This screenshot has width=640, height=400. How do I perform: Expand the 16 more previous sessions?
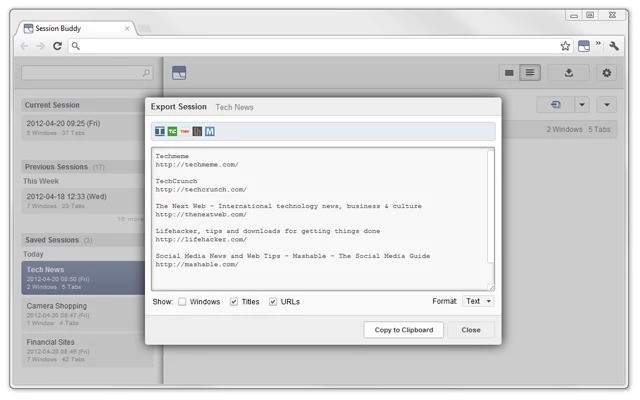click(130, 219)
